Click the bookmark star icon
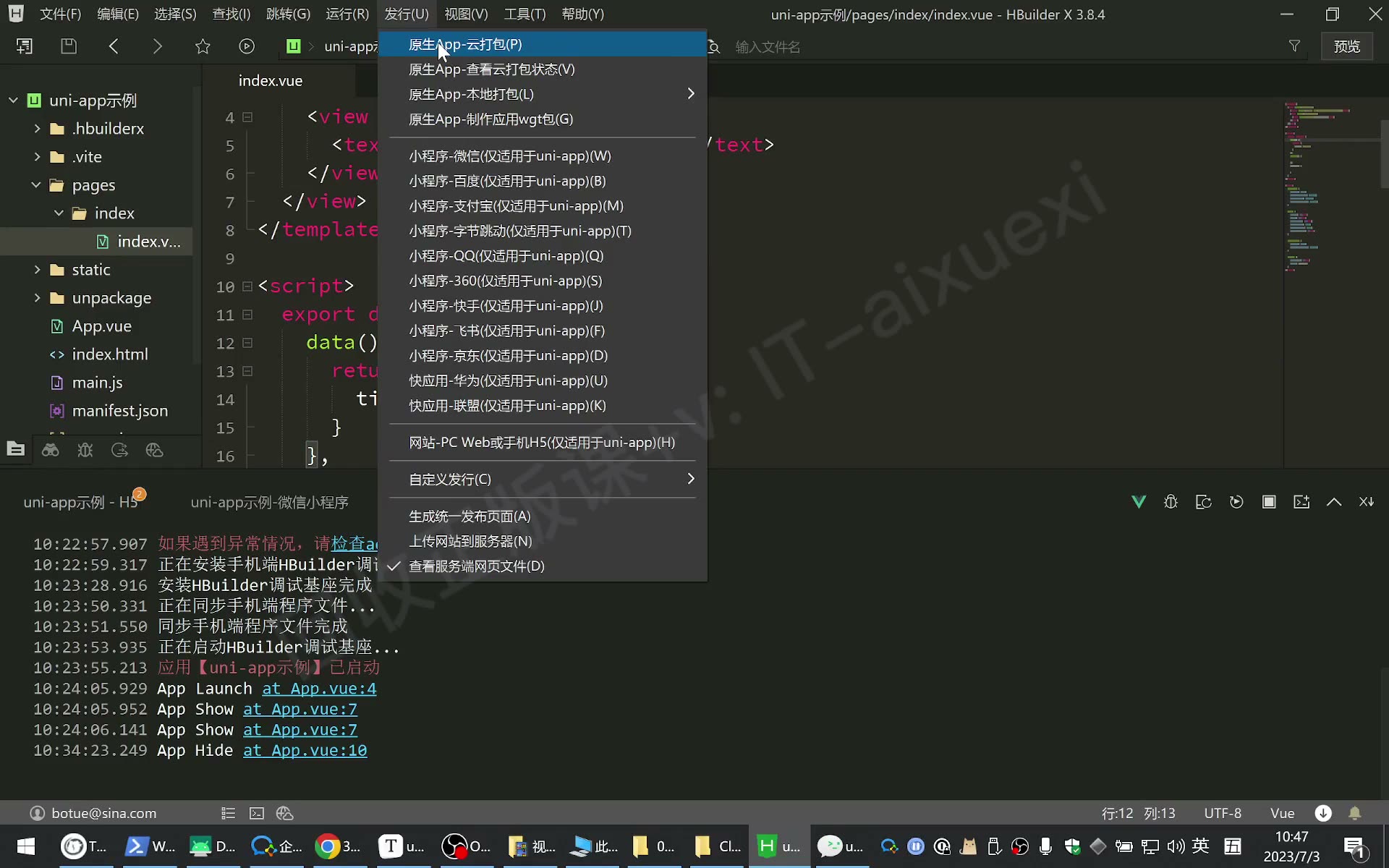The image size is (1389, 868). point(203,46)
